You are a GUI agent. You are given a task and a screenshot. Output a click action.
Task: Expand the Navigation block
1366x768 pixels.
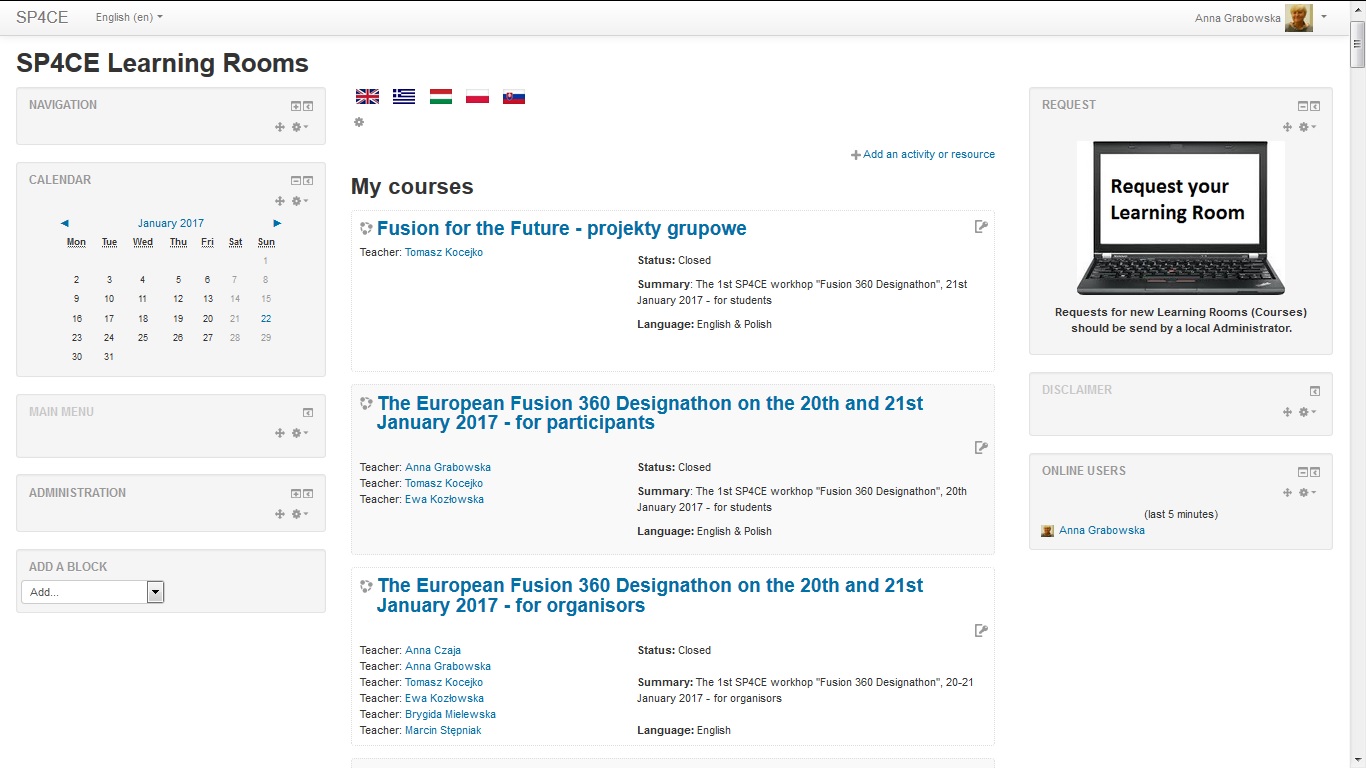[296, 106]
